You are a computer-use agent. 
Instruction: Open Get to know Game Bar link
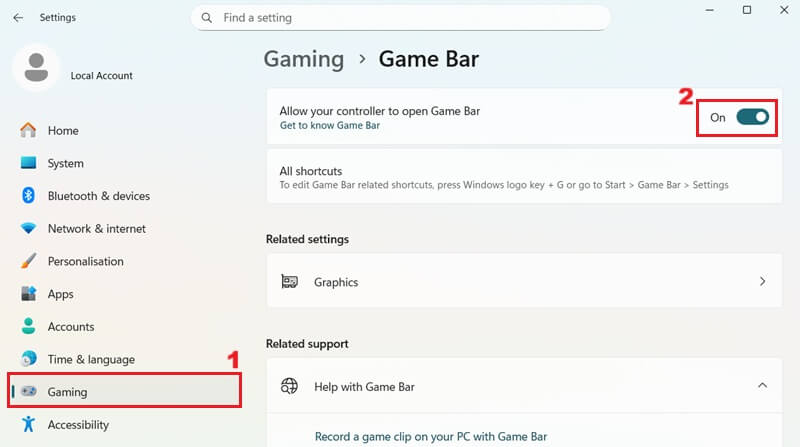click(330, 126)
